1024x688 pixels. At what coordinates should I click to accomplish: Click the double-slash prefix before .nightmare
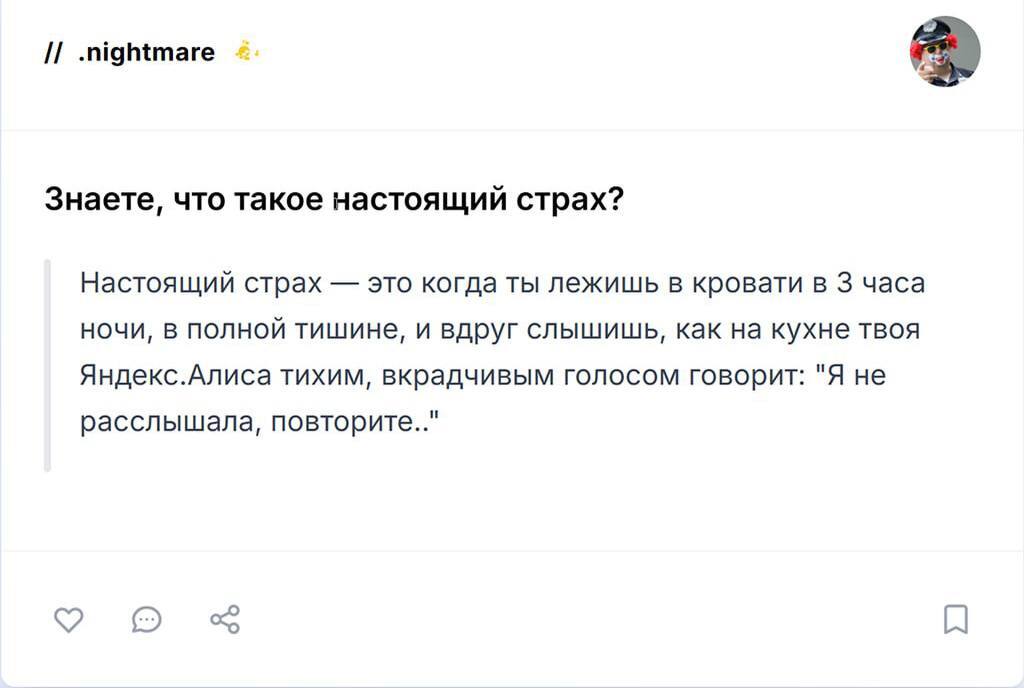click(x=54, y=53)
